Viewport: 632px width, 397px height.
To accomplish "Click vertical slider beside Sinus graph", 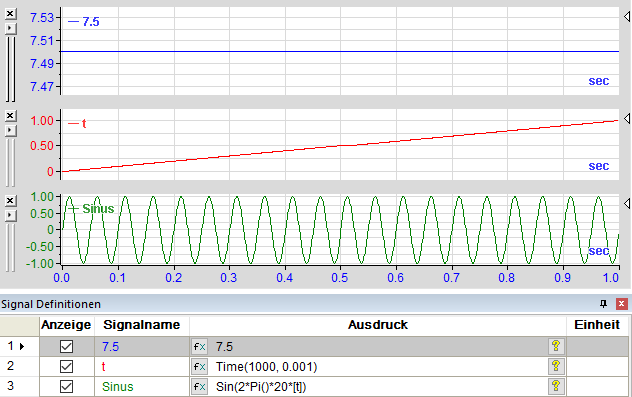I will [11, 247].
